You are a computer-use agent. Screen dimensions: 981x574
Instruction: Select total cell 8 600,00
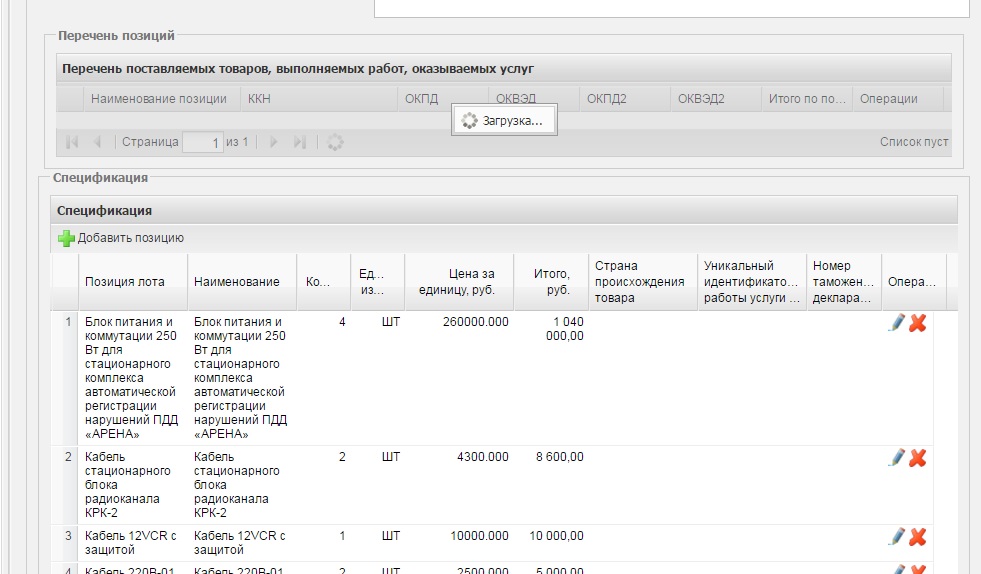point(559,457)
